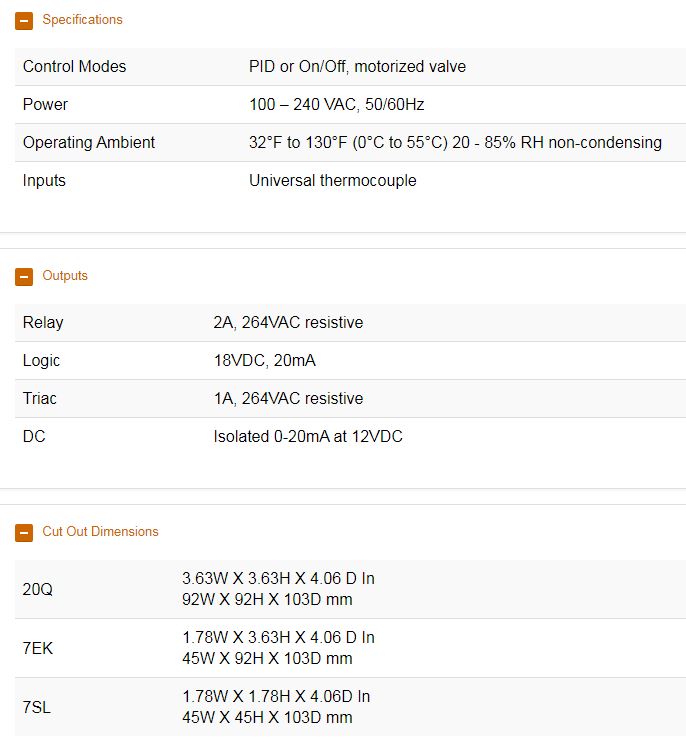Click the Power row label

(x=45, y=105)
